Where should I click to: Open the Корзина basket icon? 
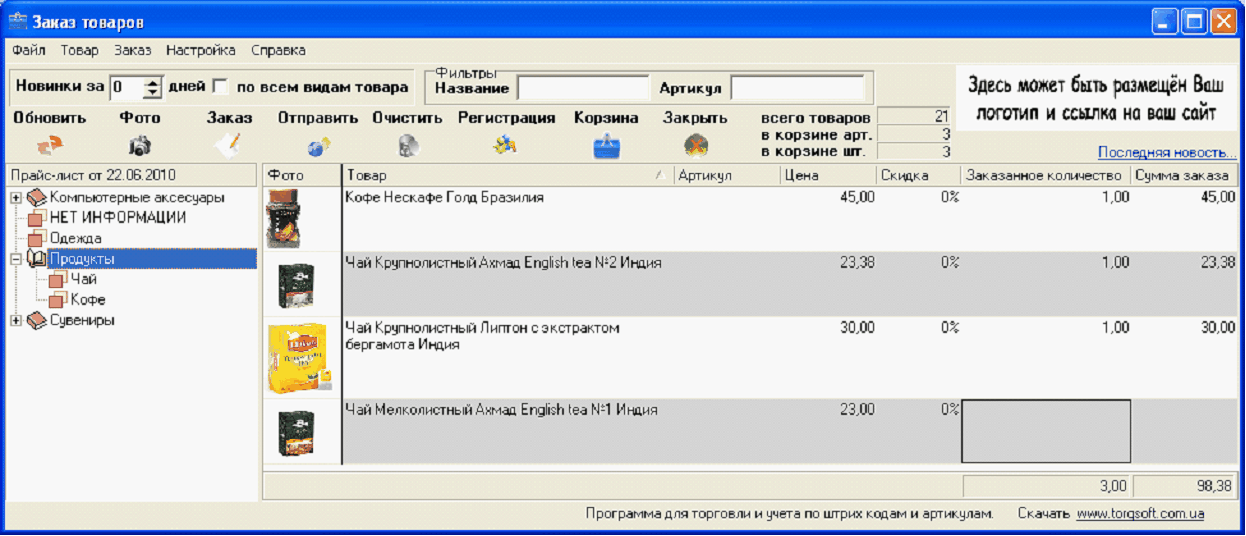click(606, 147)
